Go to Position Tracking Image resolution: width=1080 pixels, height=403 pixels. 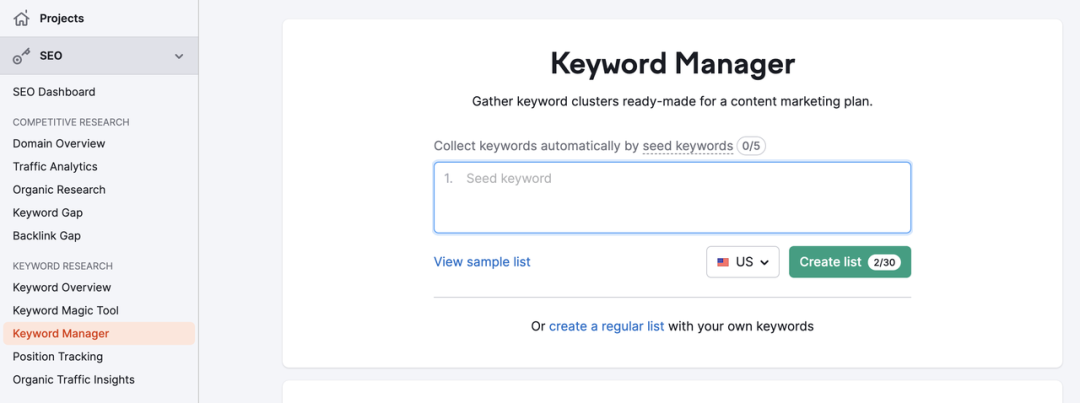coord(58,357)
